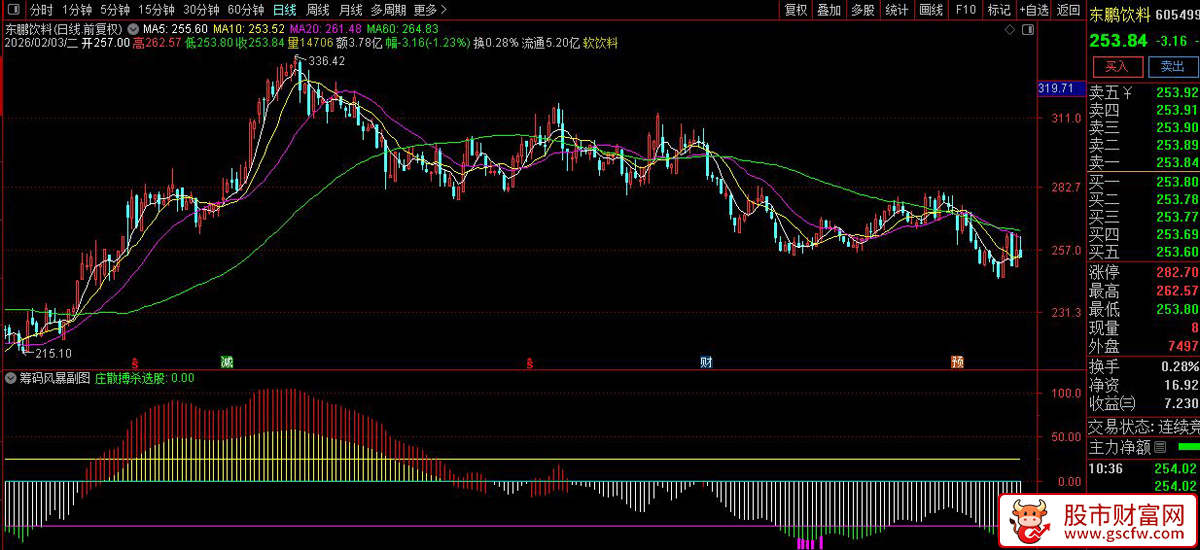
Task: Click the 336.42 high price marker
Action: [326, 61]
